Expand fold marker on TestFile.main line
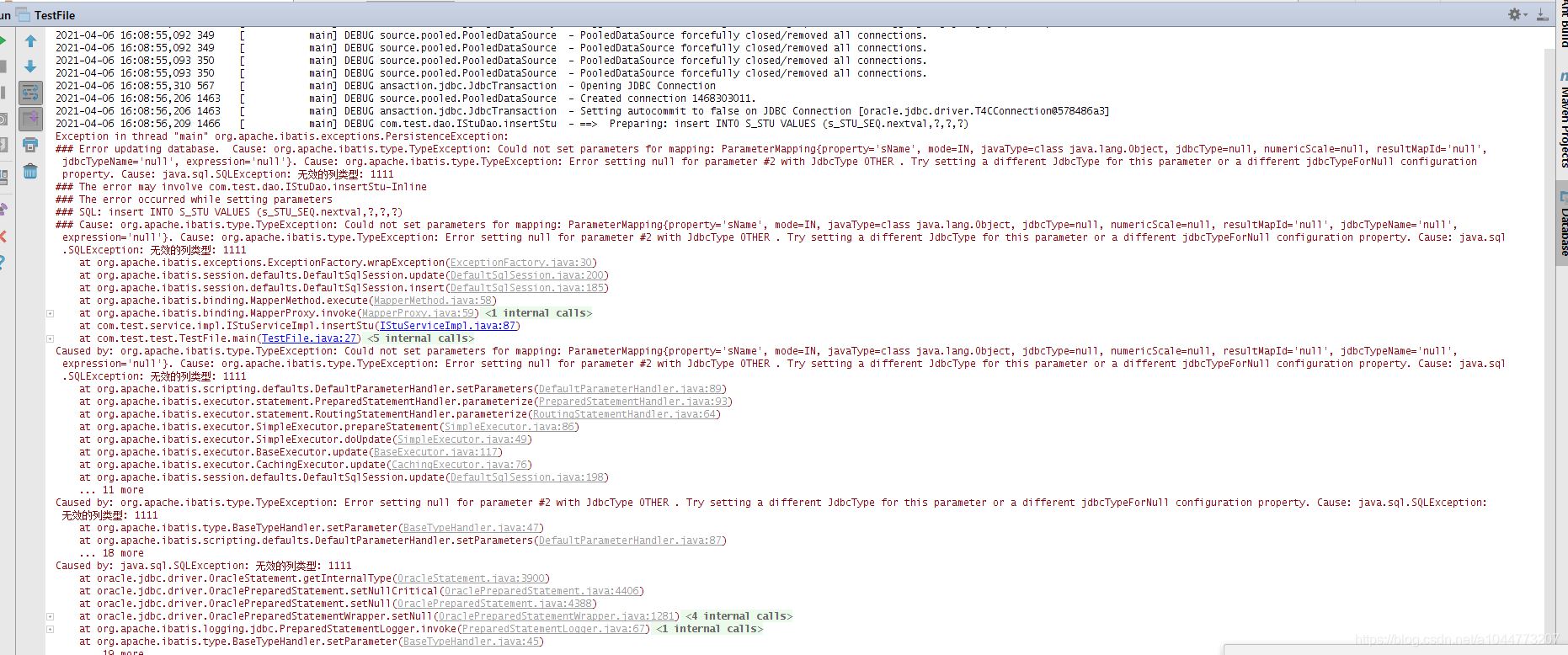The image size is (1568, 655). pos(50,338)
